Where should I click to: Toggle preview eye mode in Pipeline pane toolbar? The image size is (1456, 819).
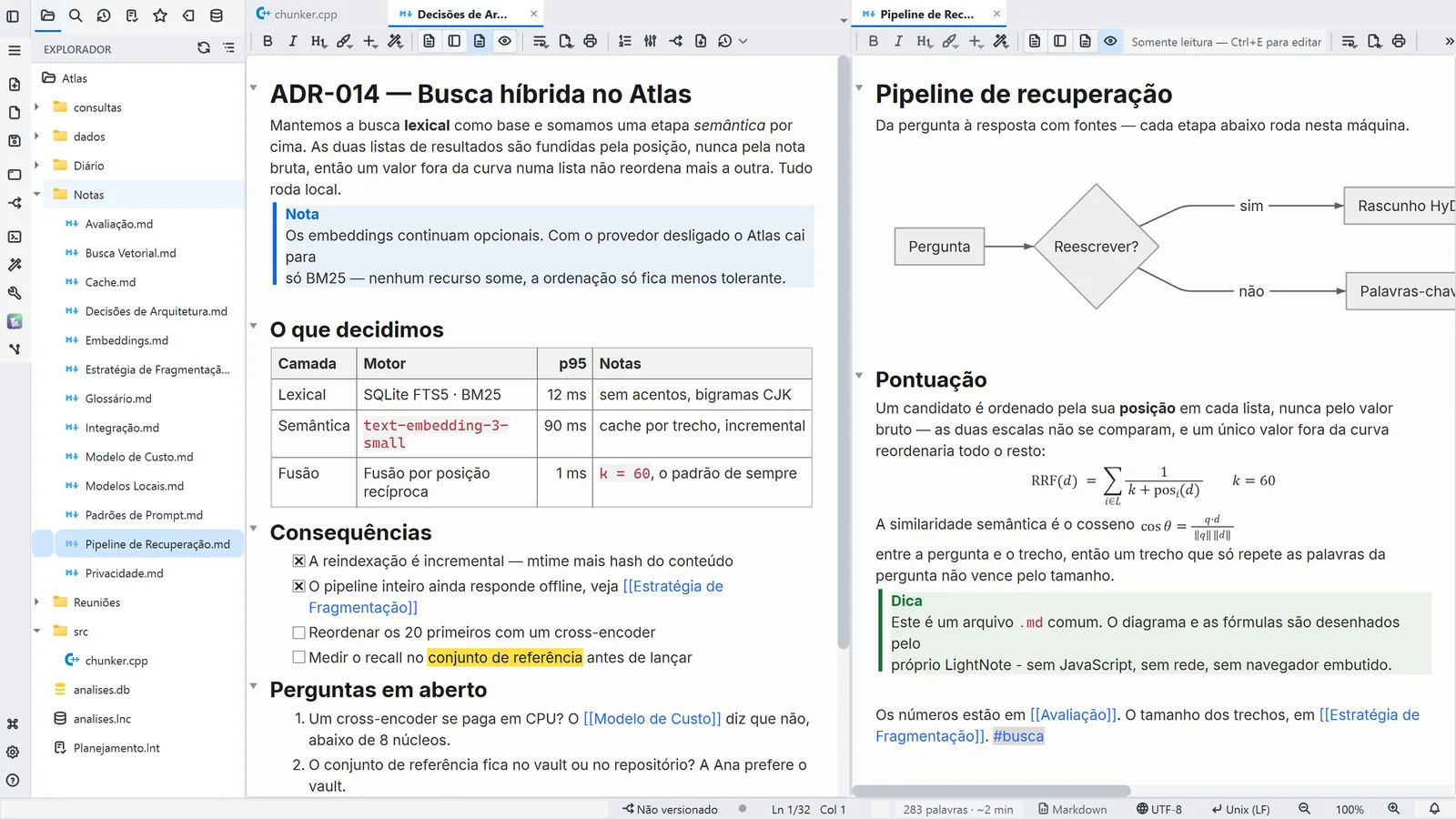(1110, 41)
